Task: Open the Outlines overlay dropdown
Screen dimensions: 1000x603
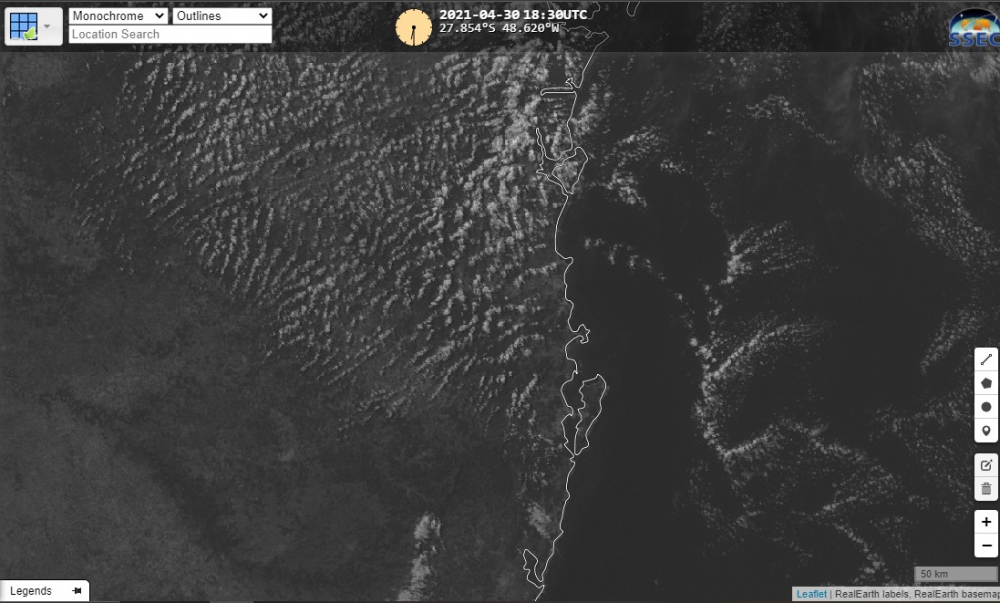Action: pos(221,16)
